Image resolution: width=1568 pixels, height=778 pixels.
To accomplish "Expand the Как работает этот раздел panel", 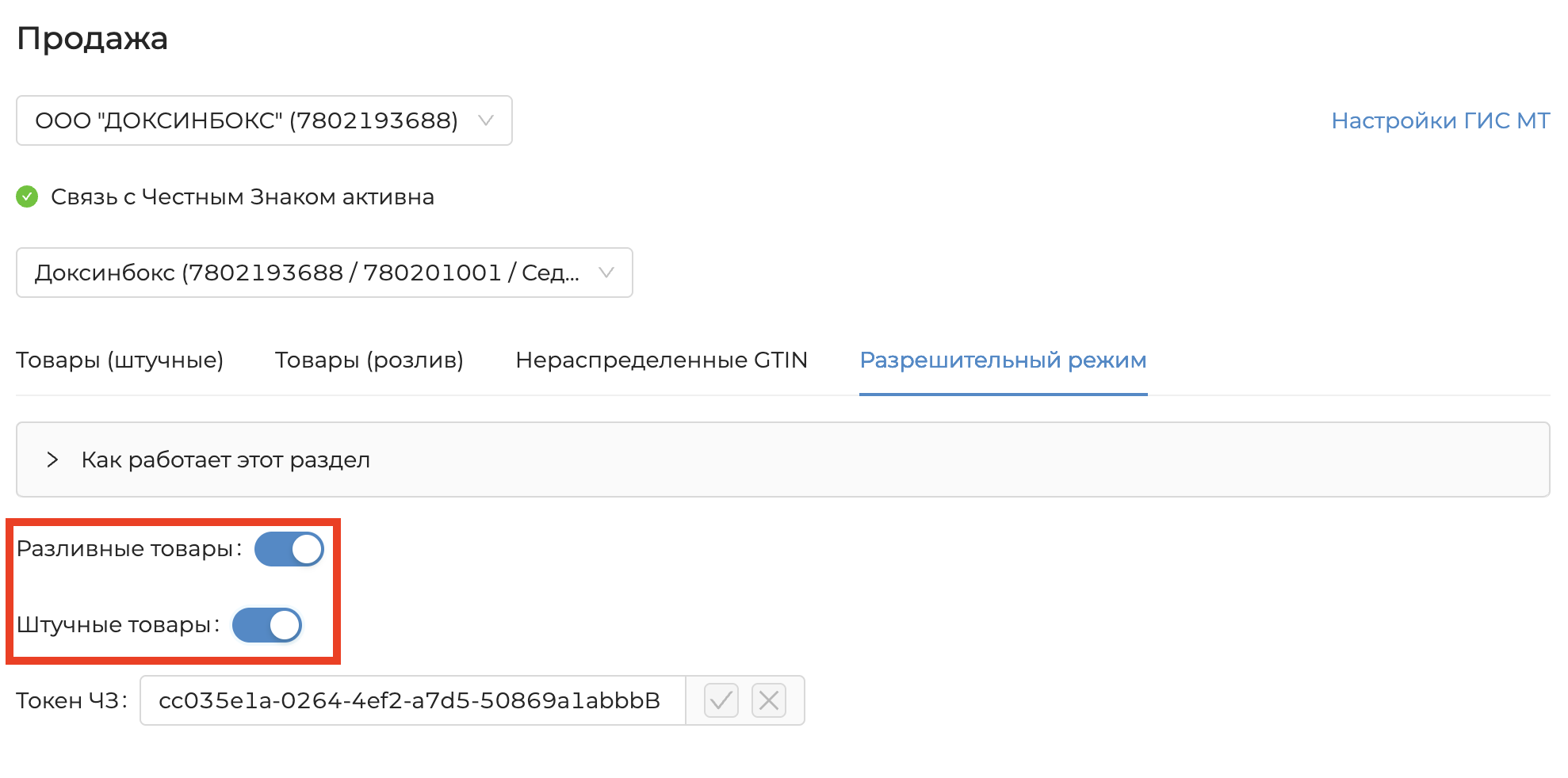I will pos(226,460).
